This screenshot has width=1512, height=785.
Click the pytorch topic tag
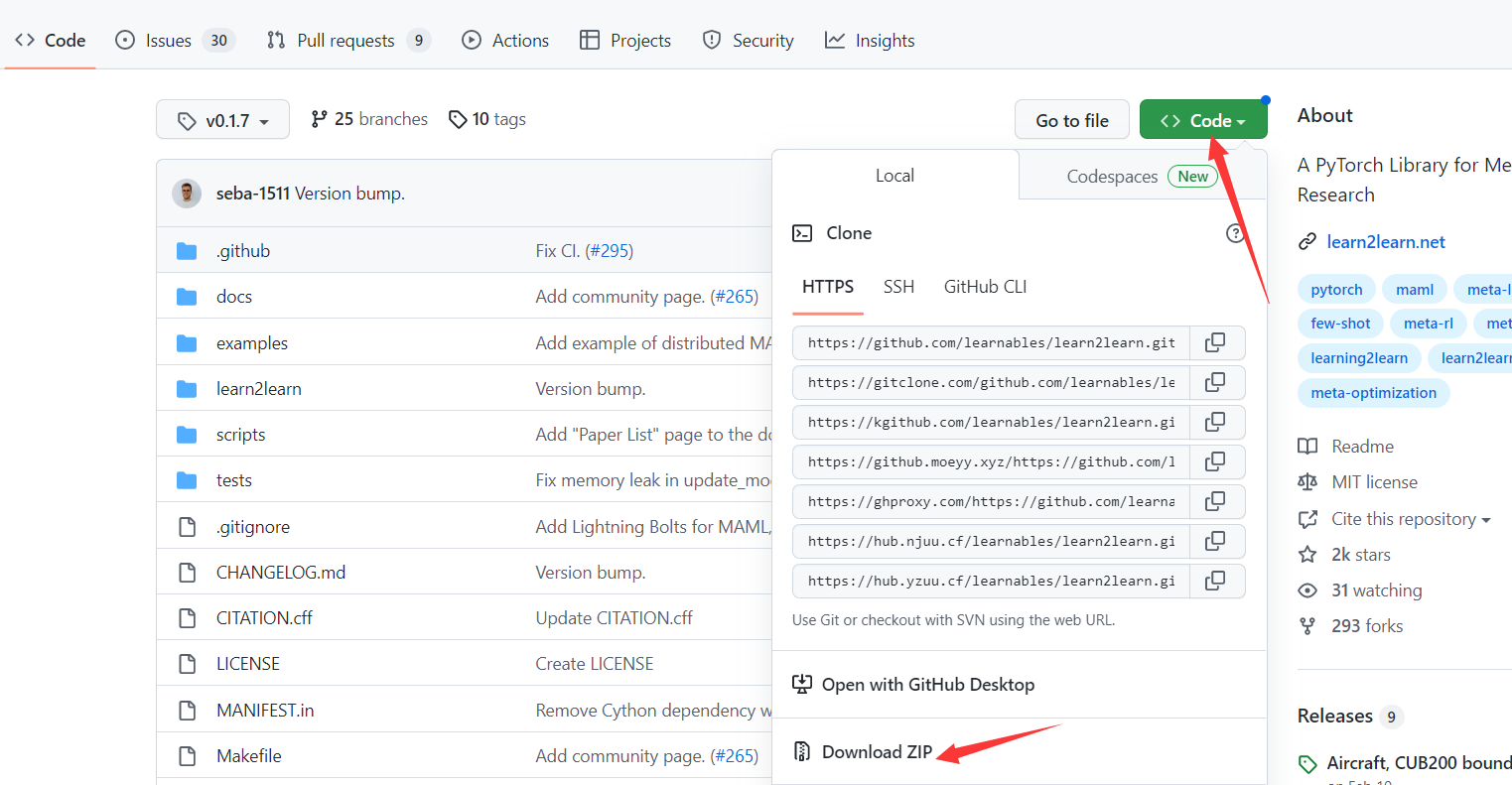coord(1336,290)
